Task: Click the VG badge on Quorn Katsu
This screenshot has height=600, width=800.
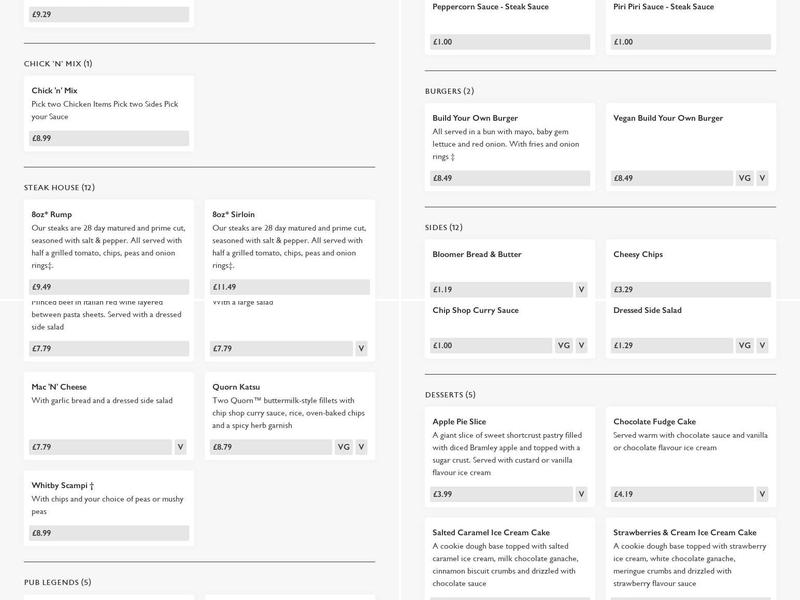Action: (x=344, y=447)
